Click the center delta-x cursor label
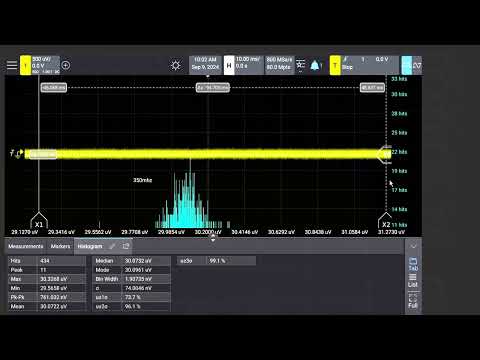This screenshot has height=360, width=480. coord(213,88)
